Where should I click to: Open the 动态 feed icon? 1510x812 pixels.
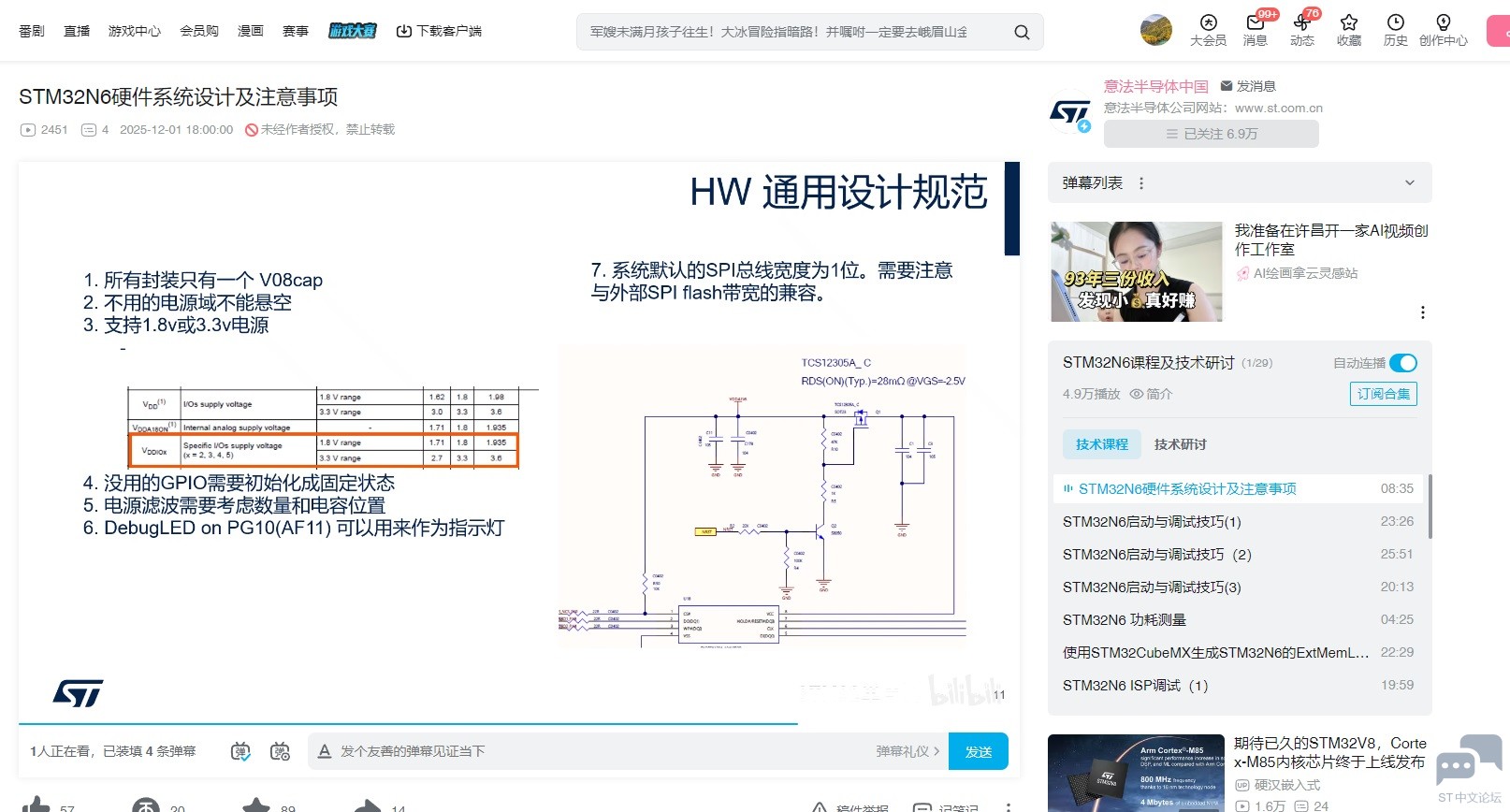coord(1301,23)
